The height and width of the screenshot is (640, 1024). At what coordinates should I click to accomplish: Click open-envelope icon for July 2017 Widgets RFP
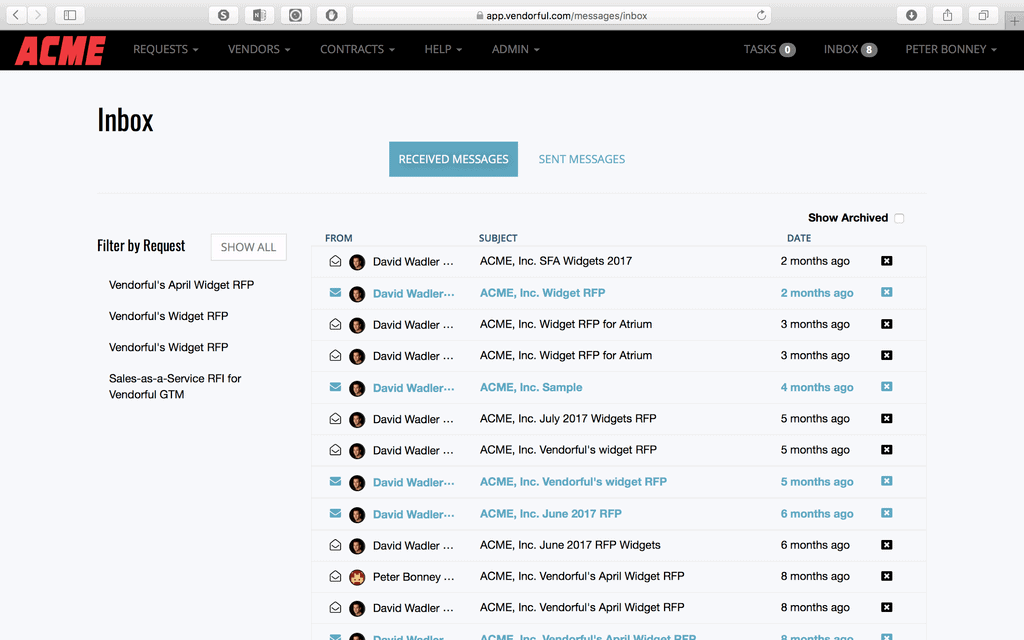coord(335,419)
